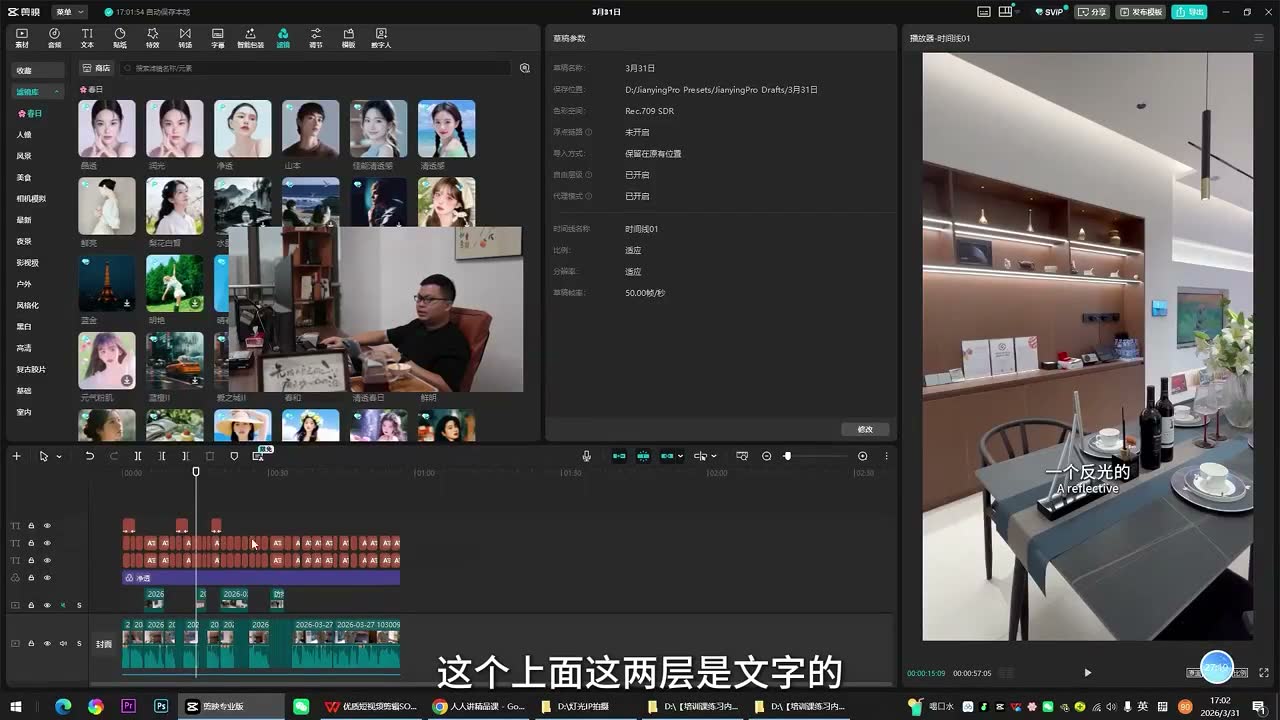This screenshot has width=1280, height=720.
Task: Click the 修改 modify draft button
Action: coord(865,429)
